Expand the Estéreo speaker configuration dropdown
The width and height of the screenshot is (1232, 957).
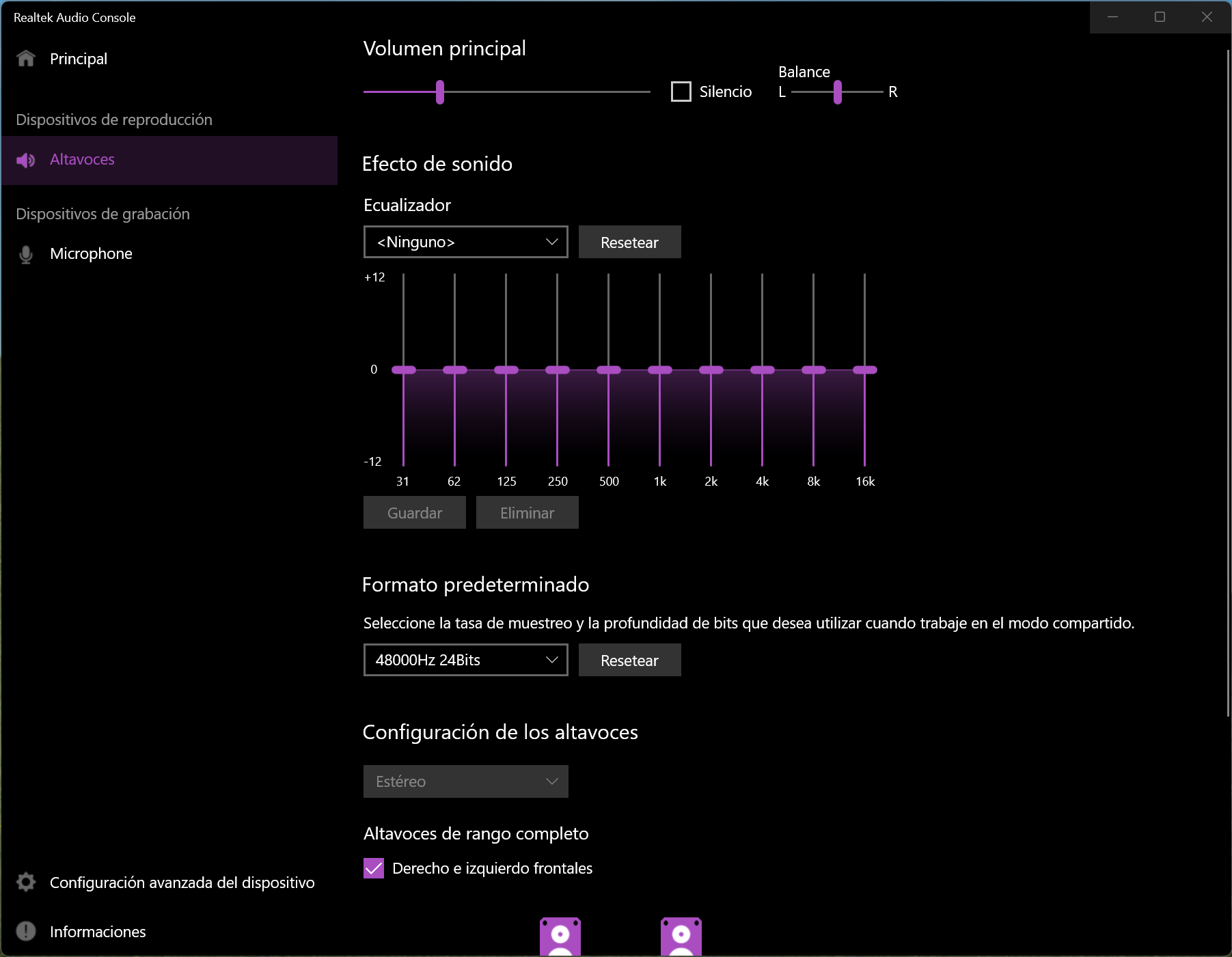pyautogui.click(x=465, y=781)
